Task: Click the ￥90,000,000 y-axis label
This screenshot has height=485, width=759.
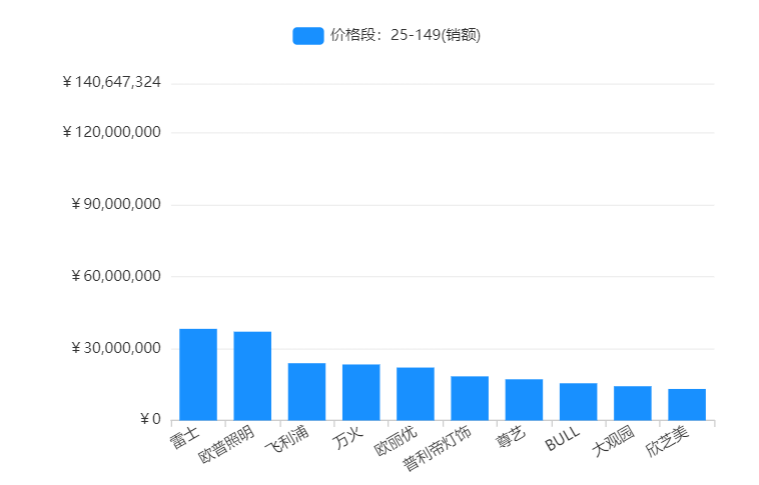Action: (116, 205)
